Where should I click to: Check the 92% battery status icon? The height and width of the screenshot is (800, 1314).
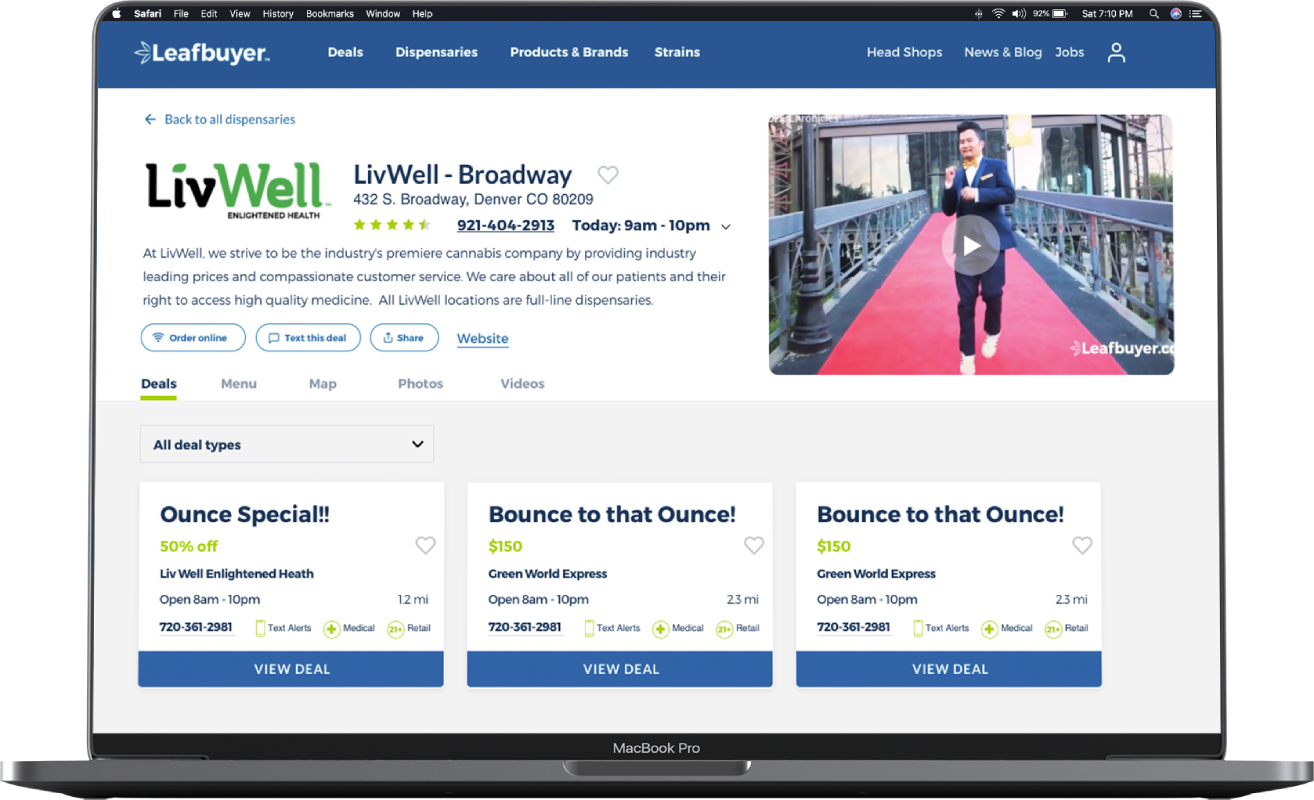pyautogui.click(x=1061, y=14)
